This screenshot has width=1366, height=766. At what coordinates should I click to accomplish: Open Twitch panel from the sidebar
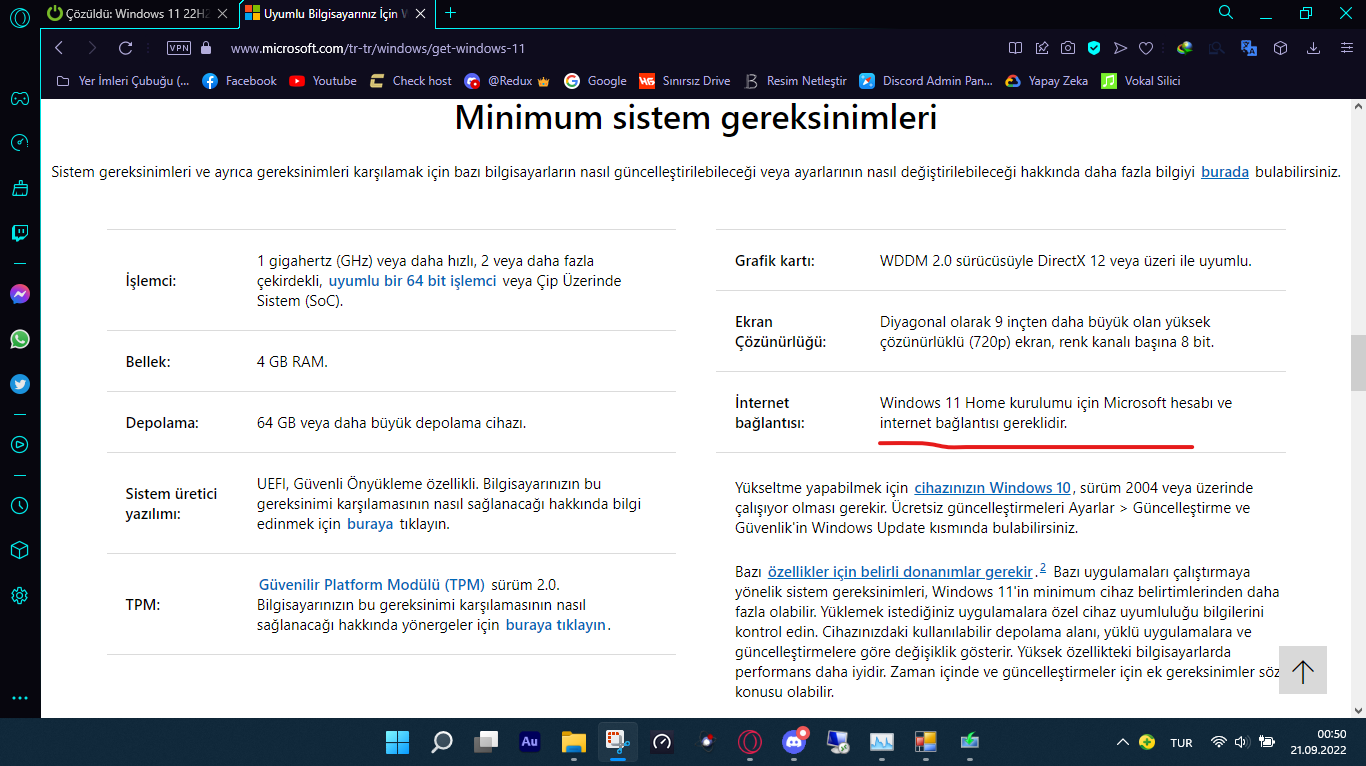[19, 234]
